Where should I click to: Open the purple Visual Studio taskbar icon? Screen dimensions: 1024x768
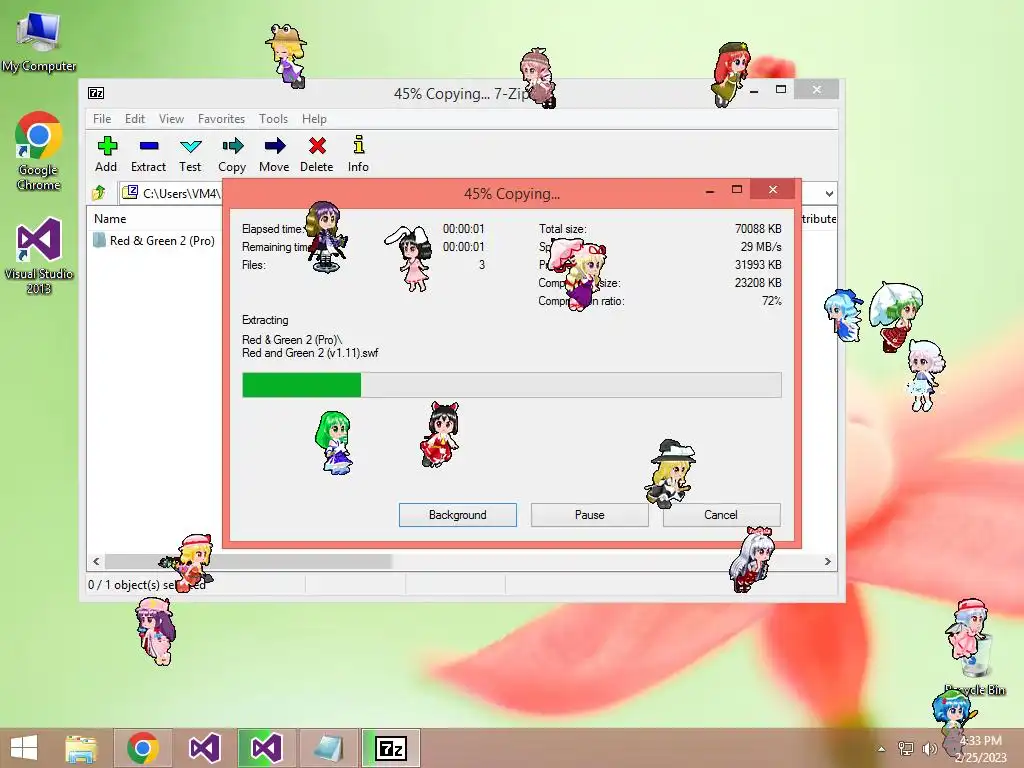[x=204, y=748]
